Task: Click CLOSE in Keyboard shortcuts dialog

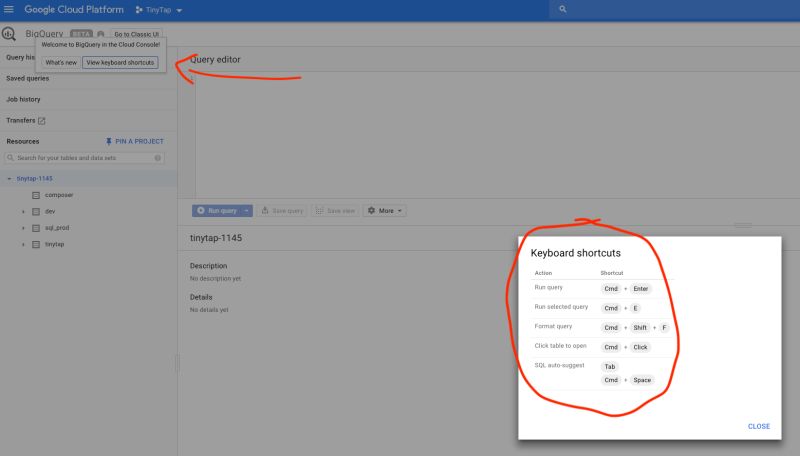Action: click(759, 426)
